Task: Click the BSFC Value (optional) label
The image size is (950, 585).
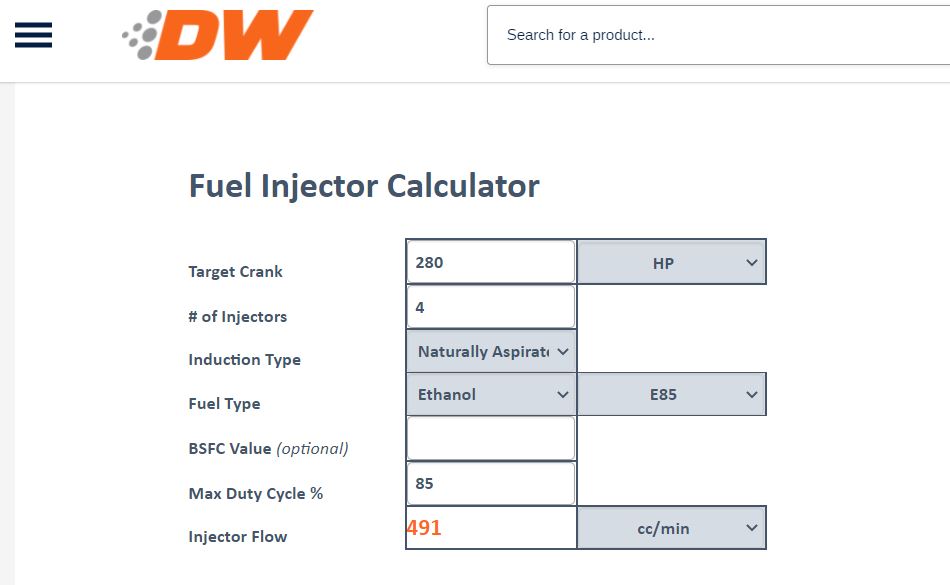Action: click(268, 449)
